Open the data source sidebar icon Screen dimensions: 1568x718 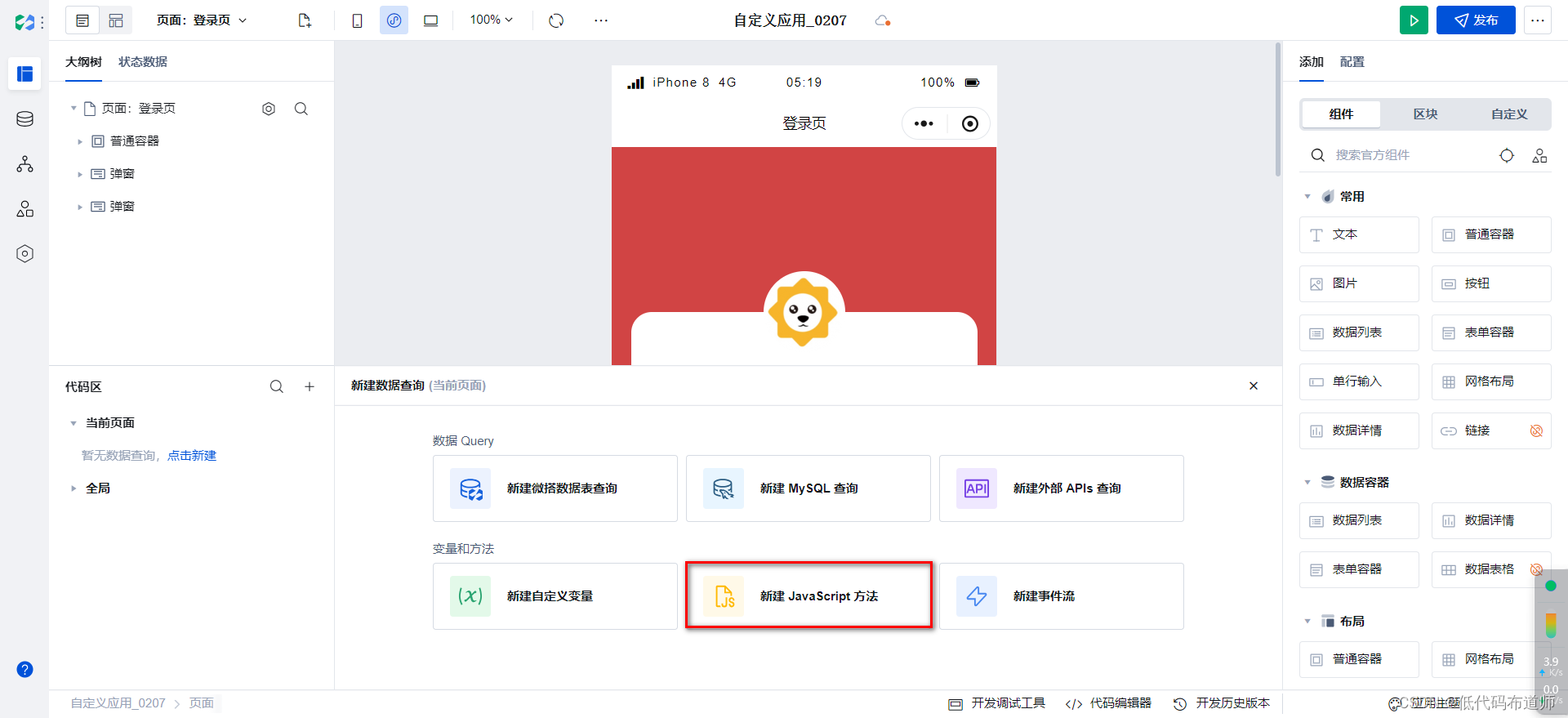24,119
